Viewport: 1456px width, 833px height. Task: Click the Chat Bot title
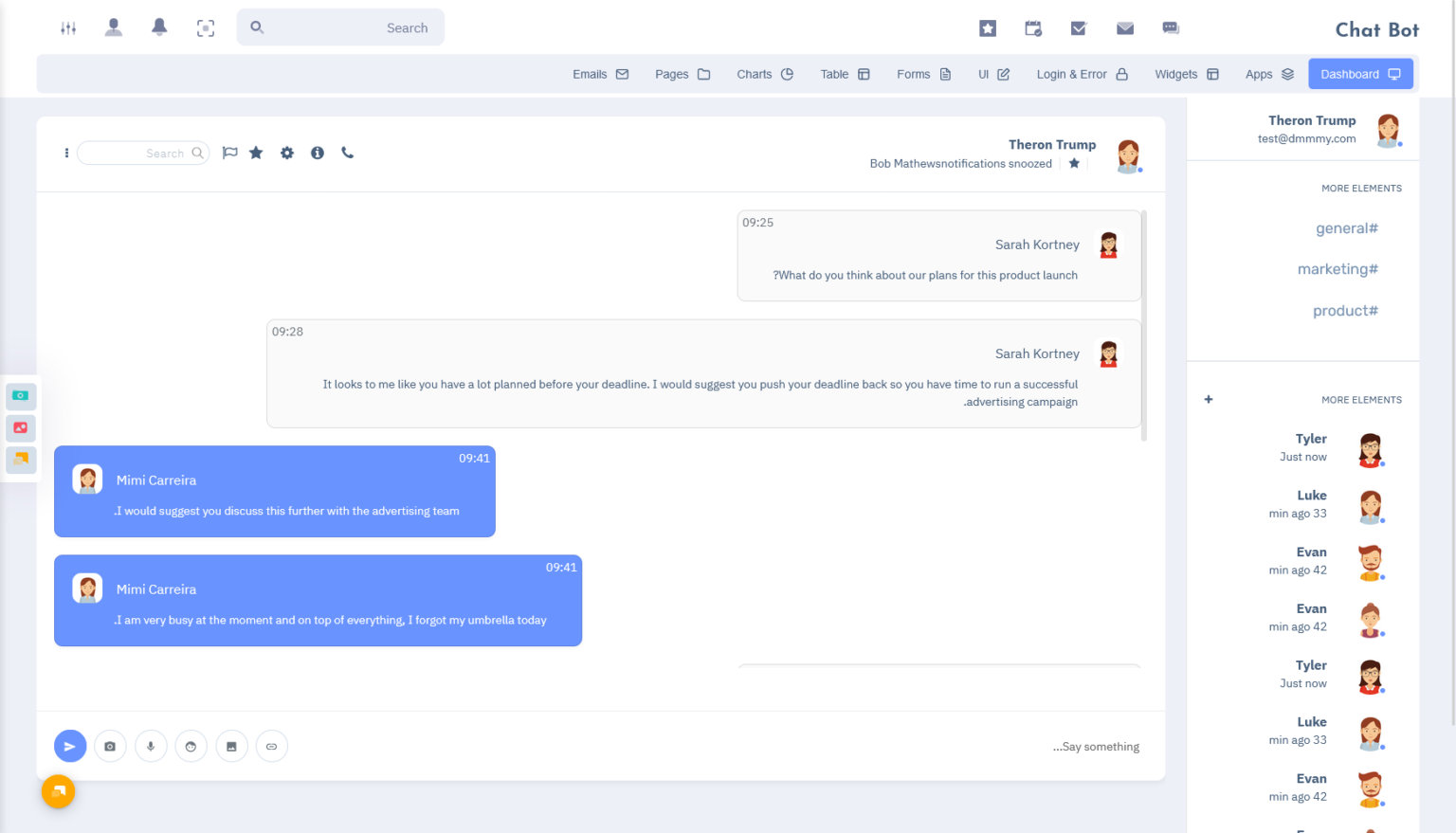tap(1376, 29)
